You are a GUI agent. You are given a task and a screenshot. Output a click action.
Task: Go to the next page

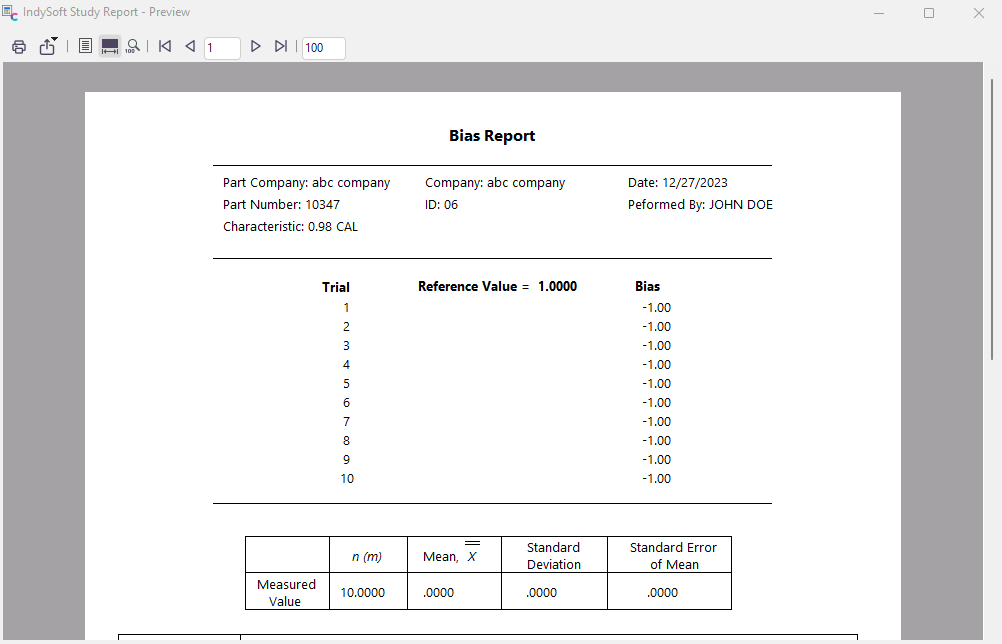coord(255,46)
